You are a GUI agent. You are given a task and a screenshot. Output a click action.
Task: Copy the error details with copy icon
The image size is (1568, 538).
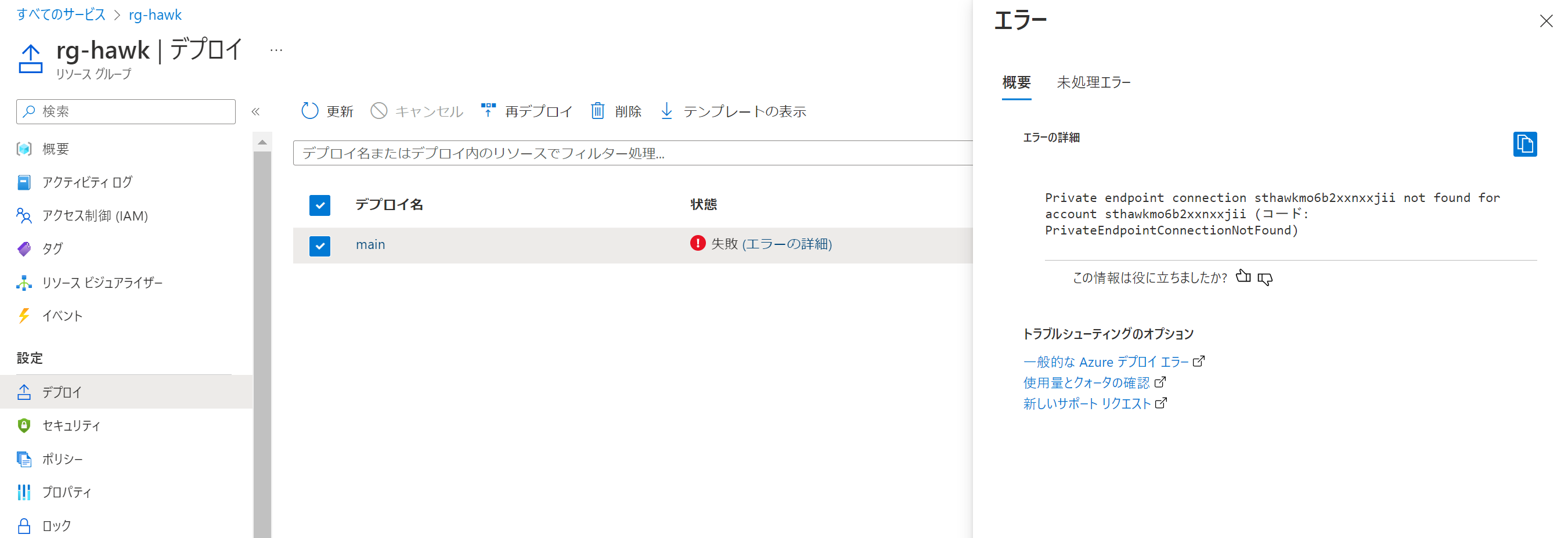coord(1525,145)
